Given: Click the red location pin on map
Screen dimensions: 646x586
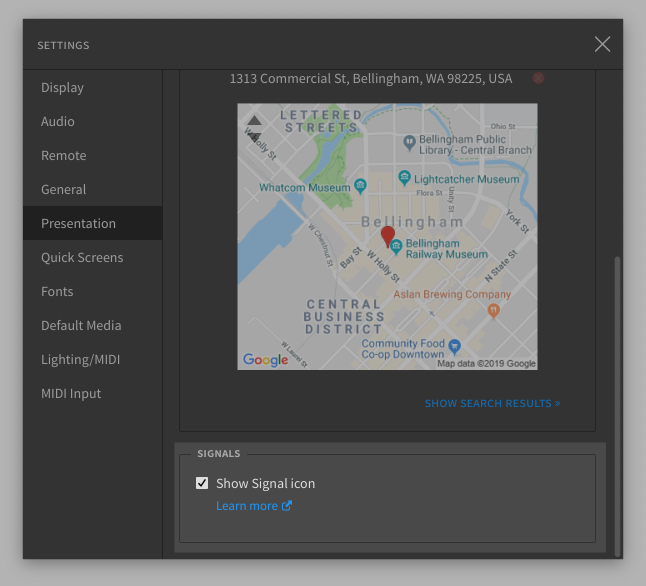Looking at the screenshot, I should coord(387,236).
